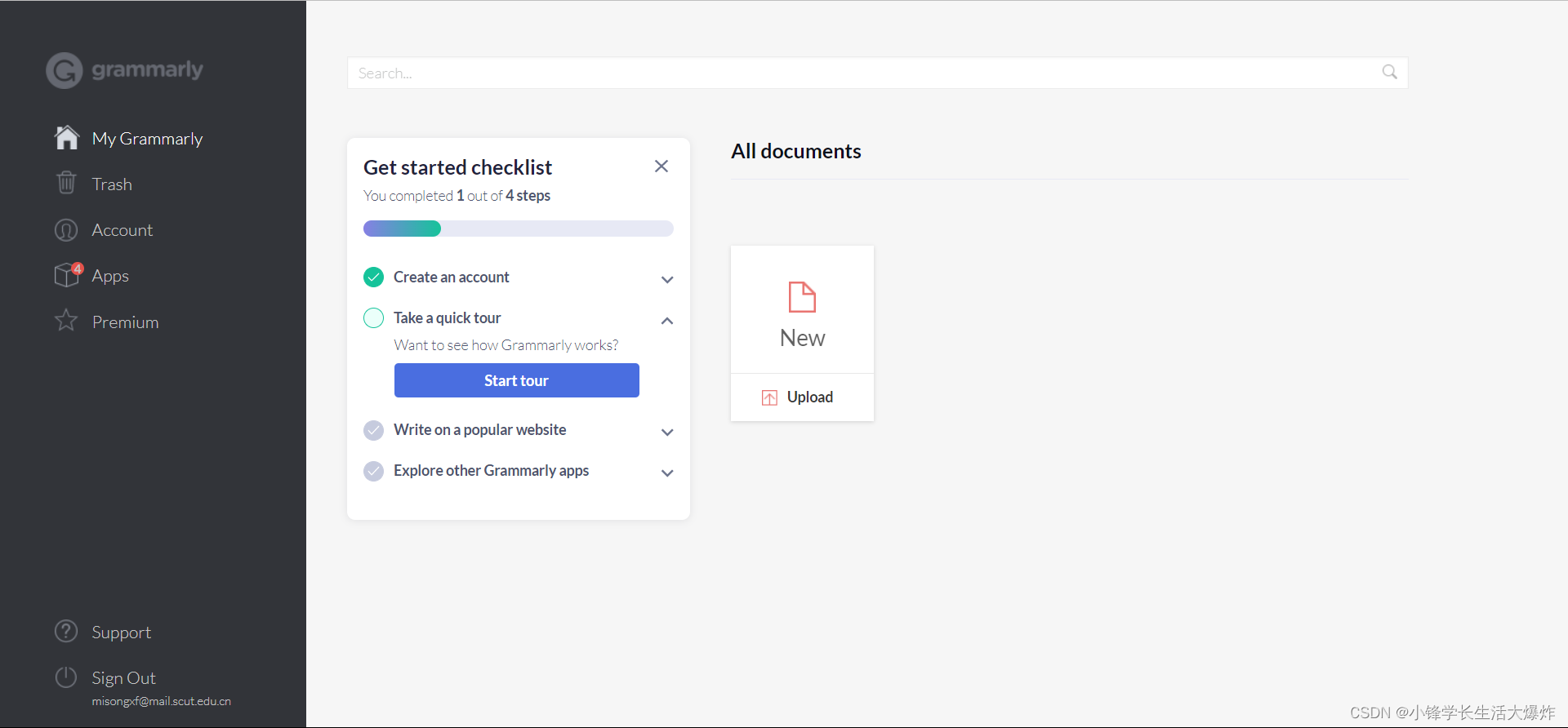This screenshot has width=1568, height=728.
Task: Open Support in sidebar
Action: [122, 633]
